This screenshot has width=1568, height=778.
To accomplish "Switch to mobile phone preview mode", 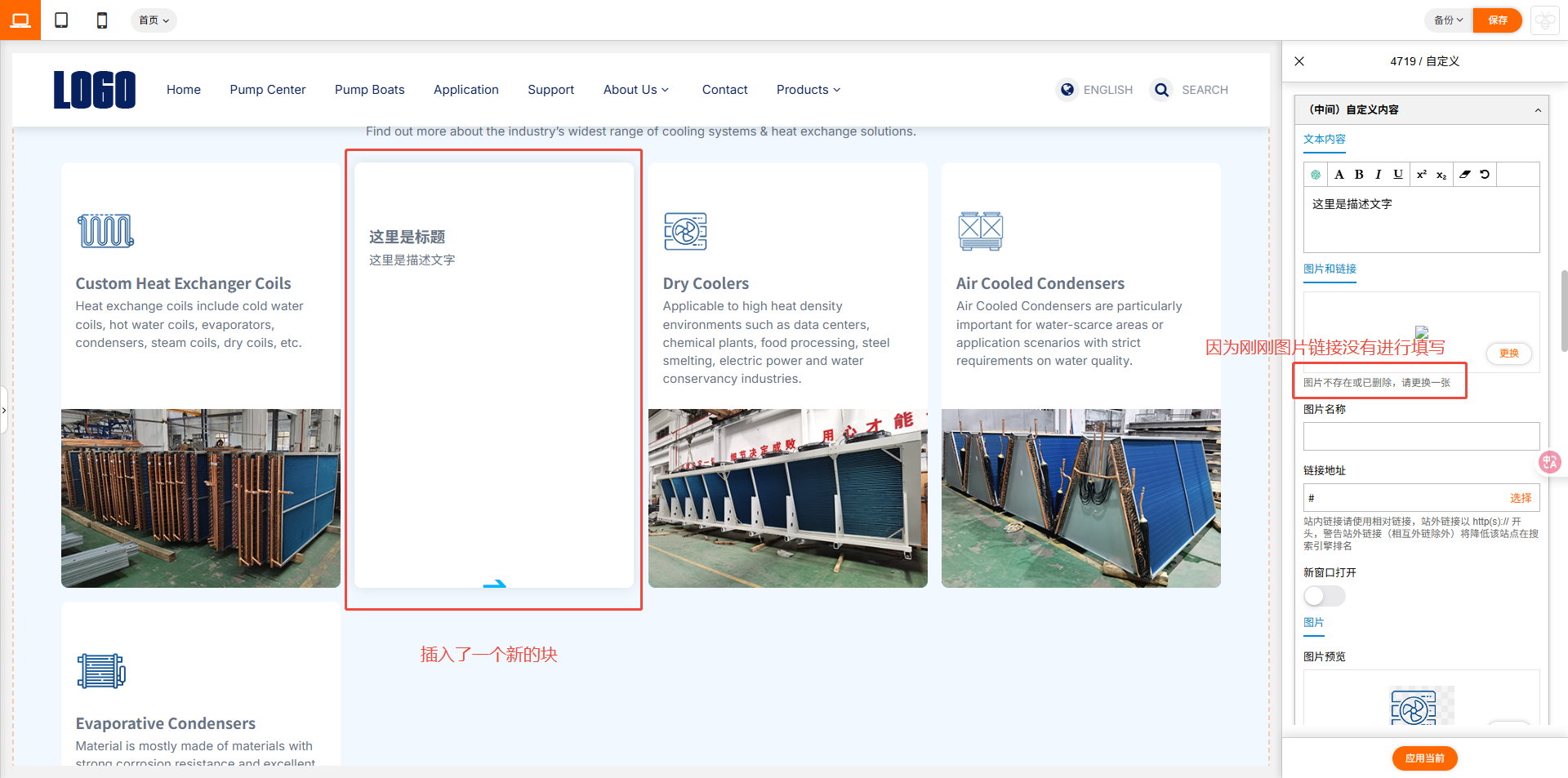I will point(102,20).
